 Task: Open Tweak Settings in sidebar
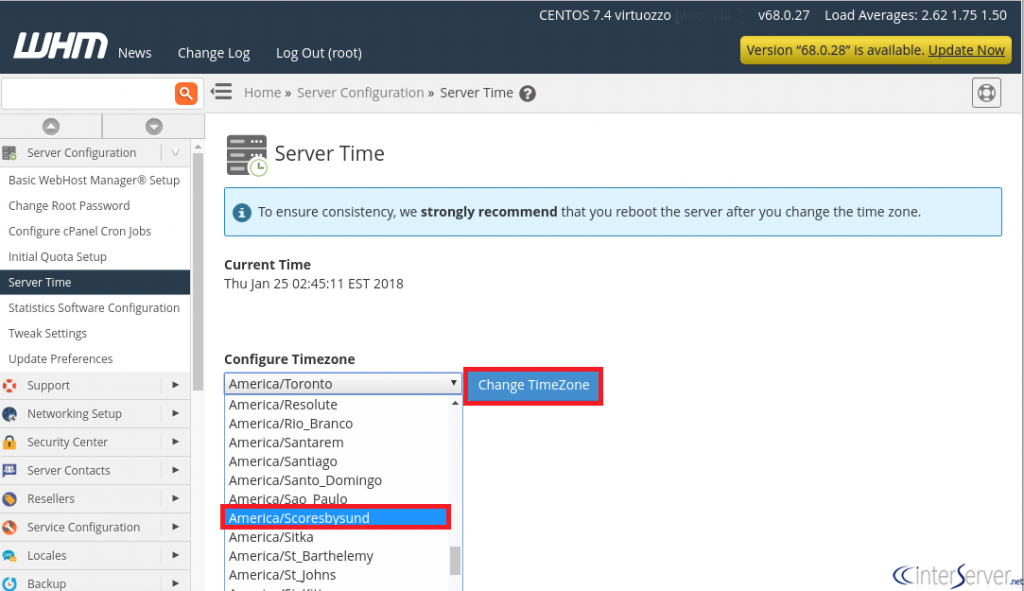pyautogui.click(x=48, y=334)
